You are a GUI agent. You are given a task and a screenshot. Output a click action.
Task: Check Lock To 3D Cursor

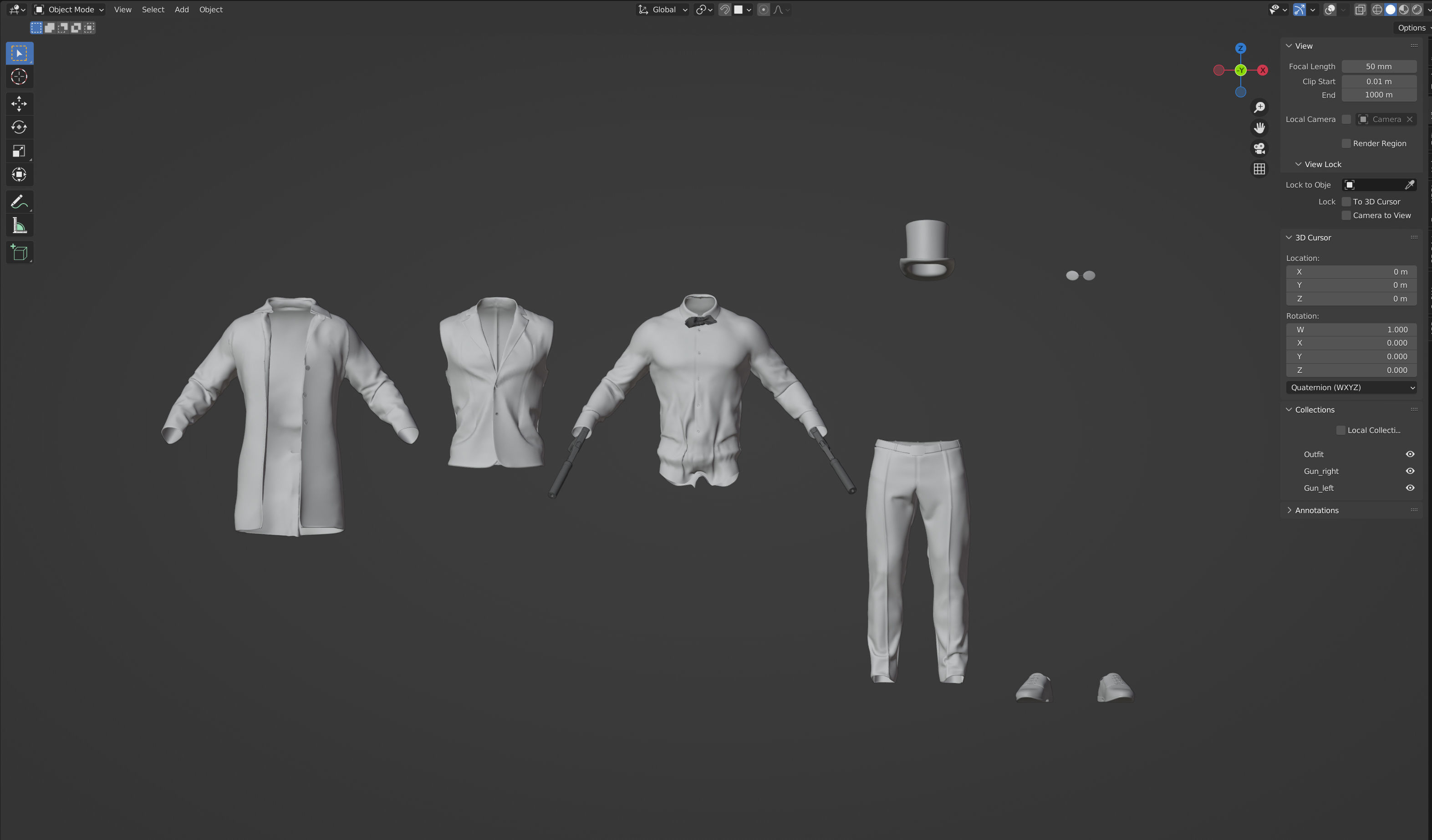click(1345, 202)
